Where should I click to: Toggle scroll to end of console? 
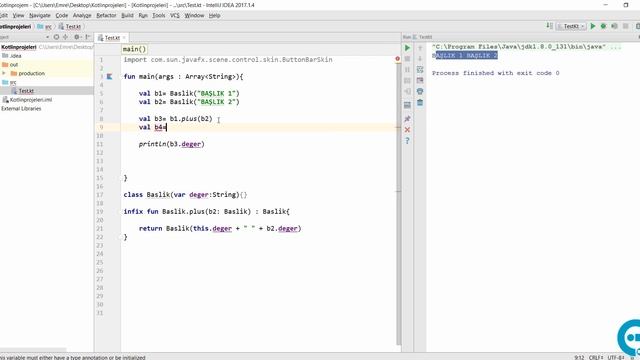pyautogui.click(x=420, y=80)
